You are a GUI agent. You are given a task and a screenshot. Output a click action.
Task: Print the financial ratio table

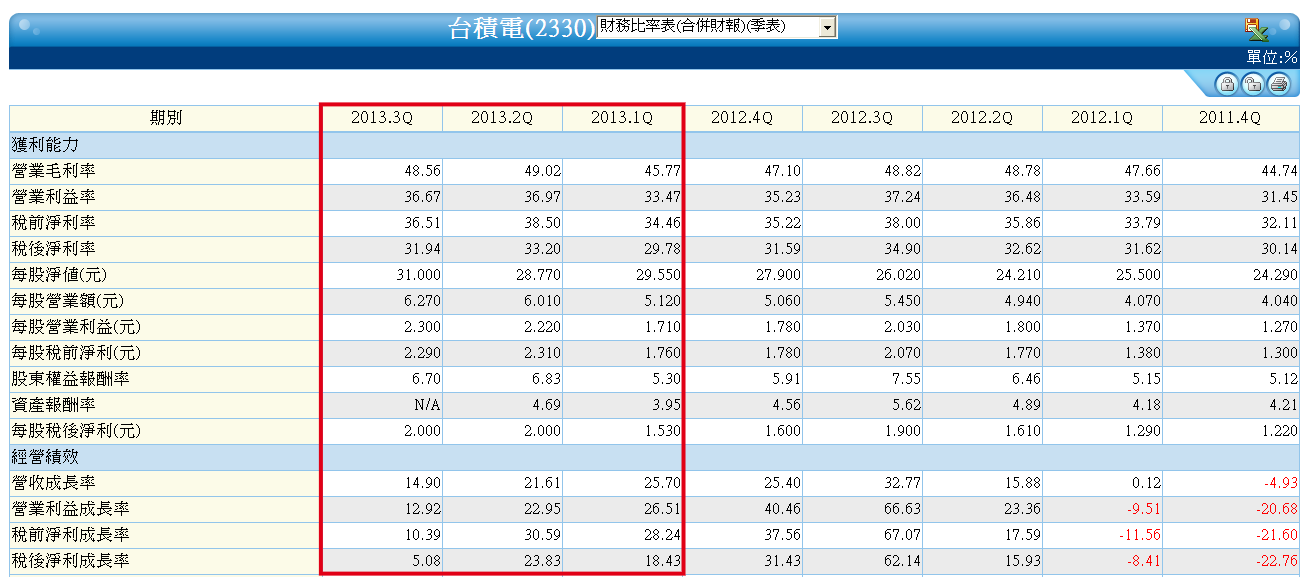point(1278,84)
